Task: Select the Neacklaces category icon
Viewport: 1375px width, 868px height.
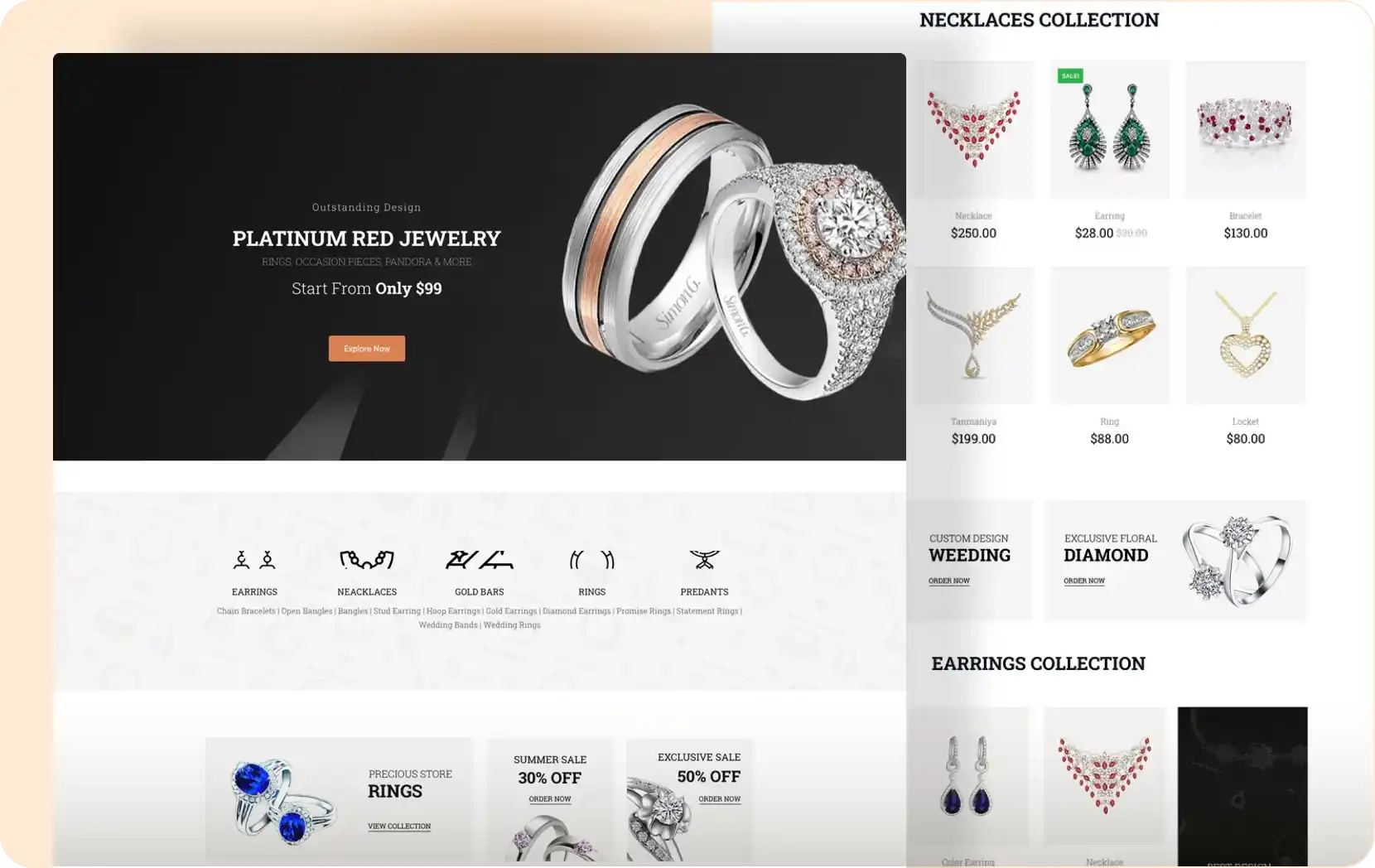Action: point(367,561)
